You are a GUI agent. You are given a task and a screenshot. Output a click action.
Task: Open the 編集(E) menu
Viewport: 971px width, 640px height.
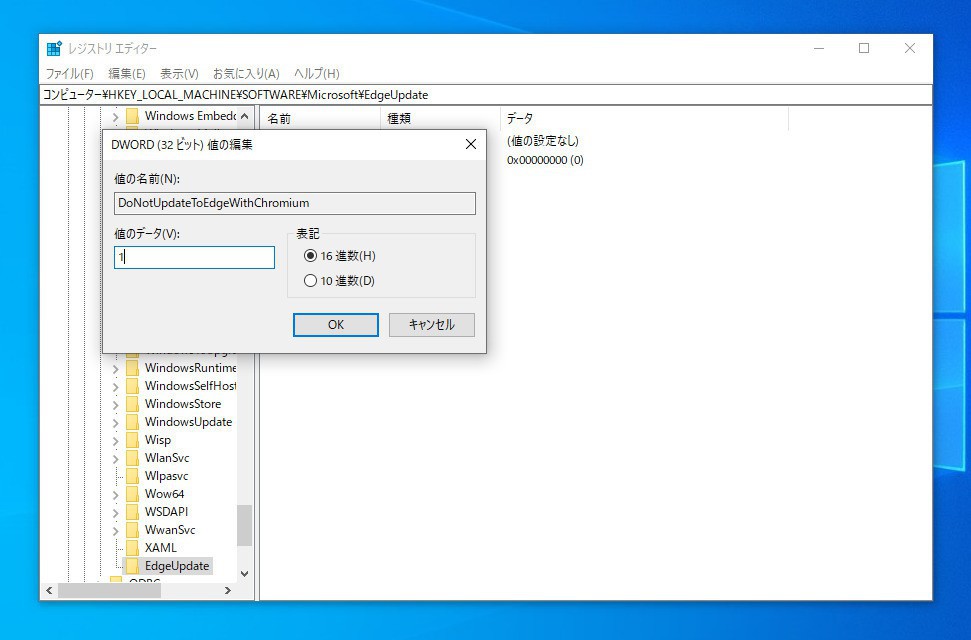coord(127,74)
